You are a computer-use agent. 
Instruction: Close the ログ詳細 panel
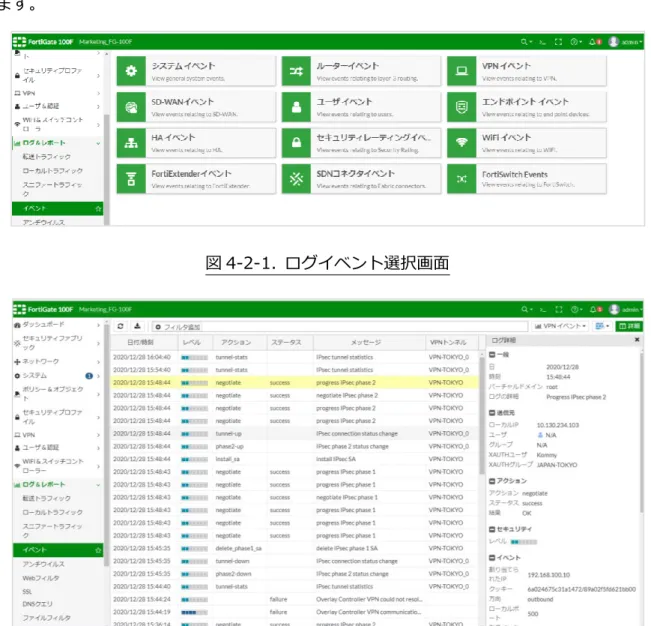point(637,340)
